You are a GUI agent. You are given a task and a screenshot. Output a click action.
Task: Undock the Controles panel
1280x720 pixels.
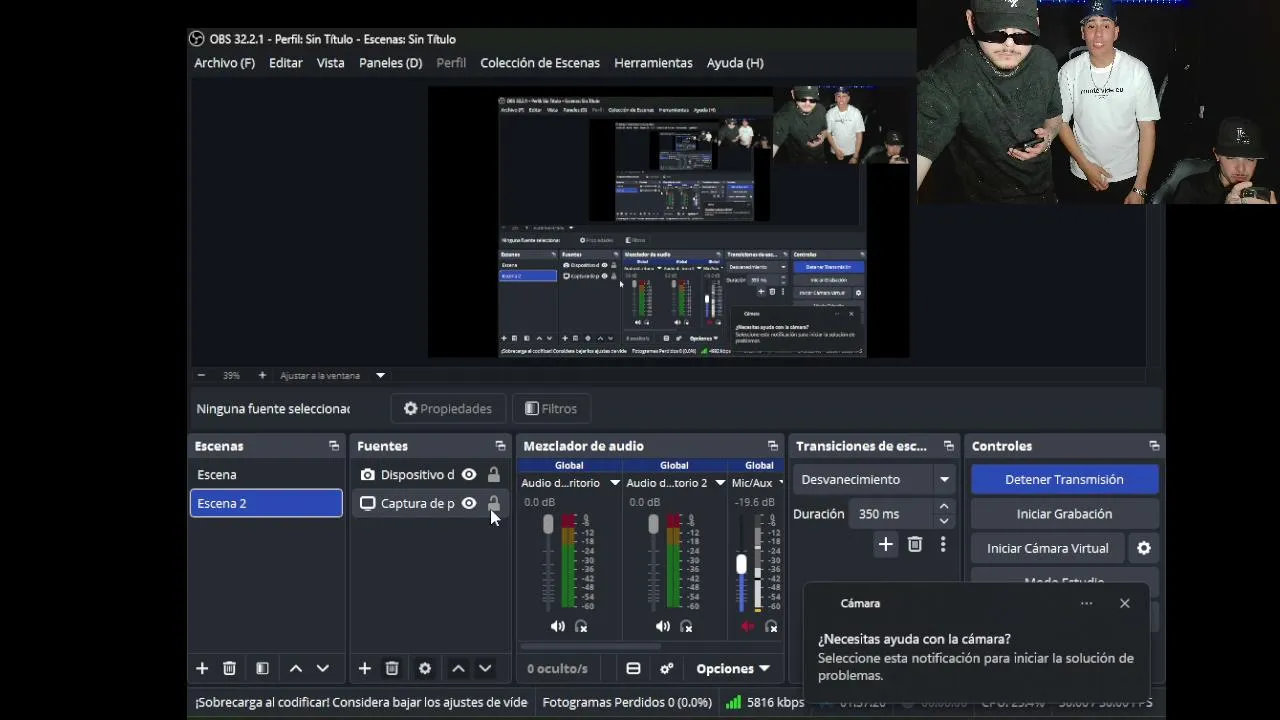1154,446
